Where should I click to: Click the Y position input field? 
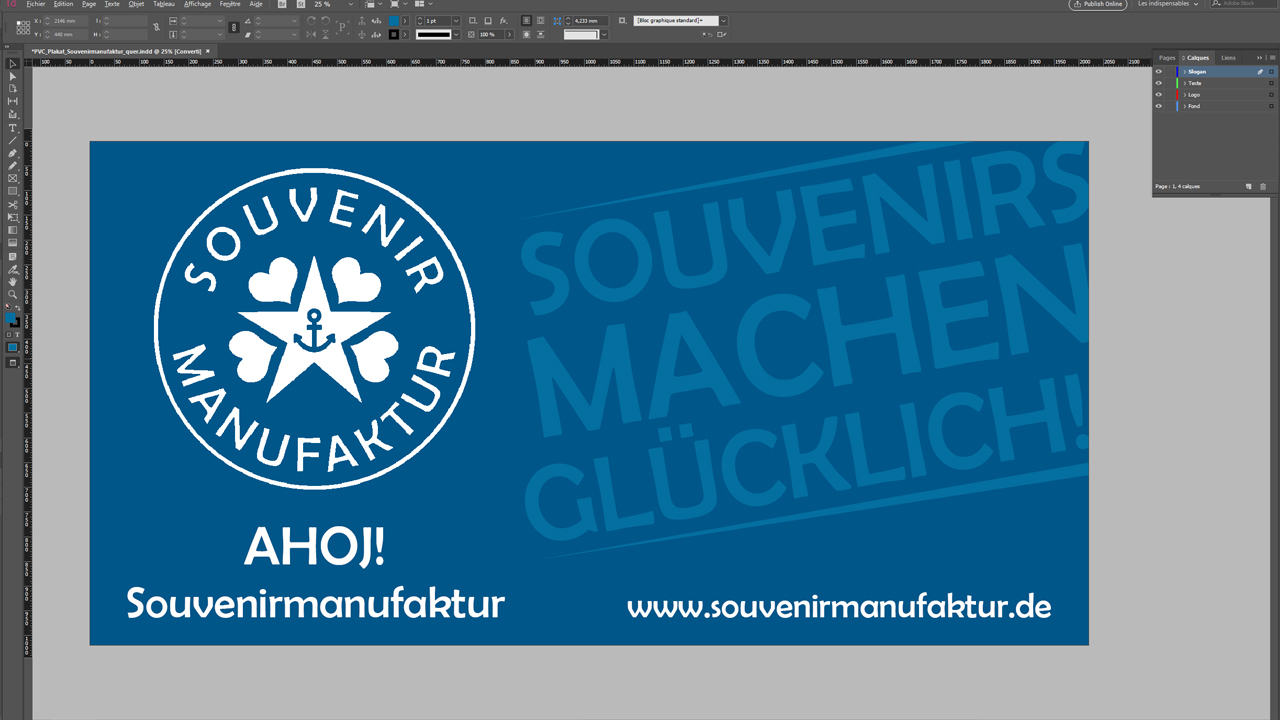(68, 35)
